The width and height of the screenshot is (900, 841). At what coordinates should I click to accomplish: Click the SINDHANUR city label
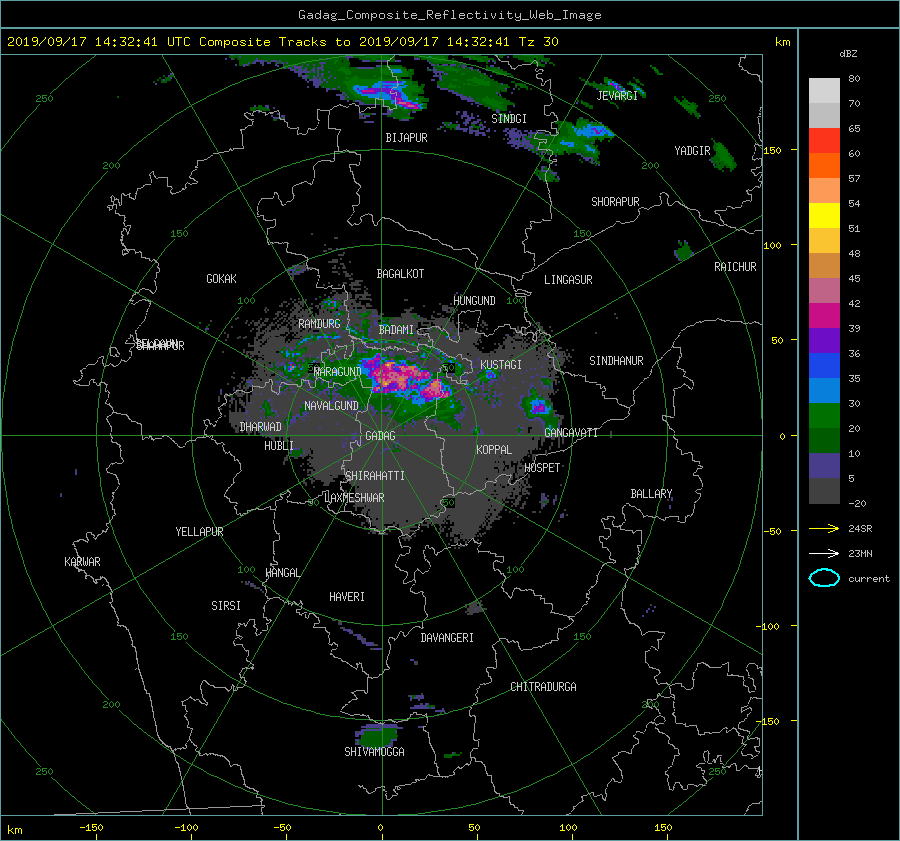(616, 361)
